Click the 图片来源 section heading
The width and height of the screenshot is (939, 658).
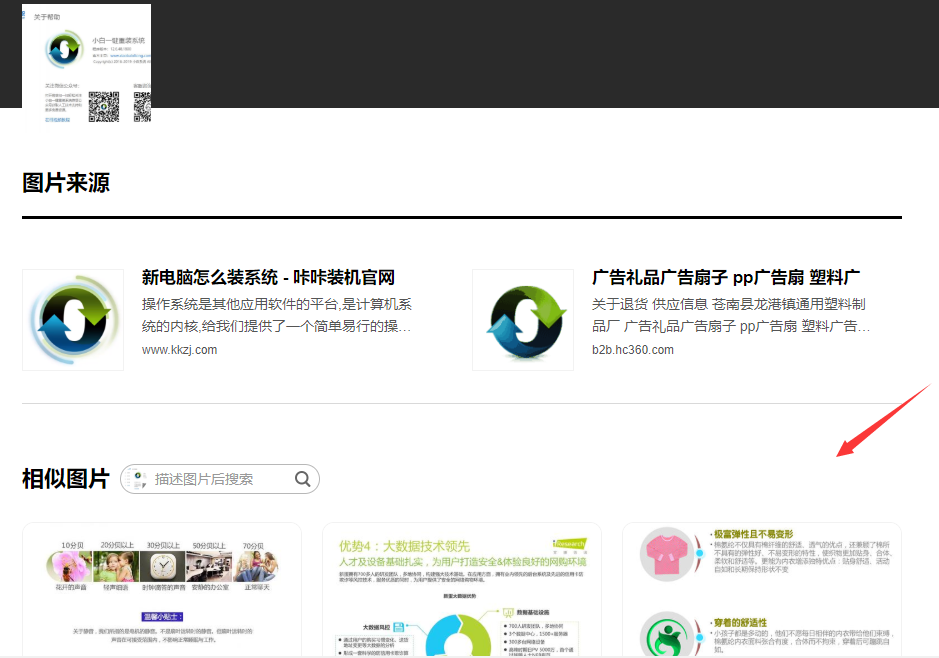click(66, 183)
